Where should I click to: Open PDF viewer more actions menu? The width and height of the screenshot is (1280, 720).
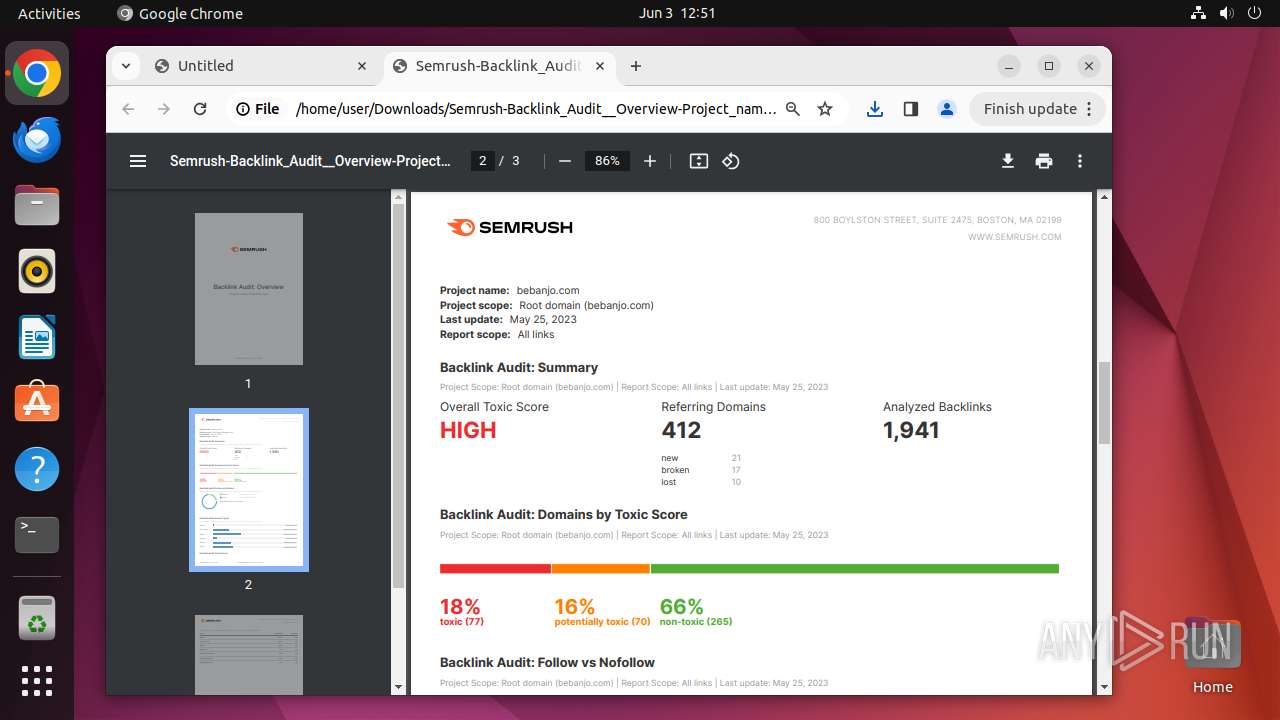click(x=1080, y=161)
